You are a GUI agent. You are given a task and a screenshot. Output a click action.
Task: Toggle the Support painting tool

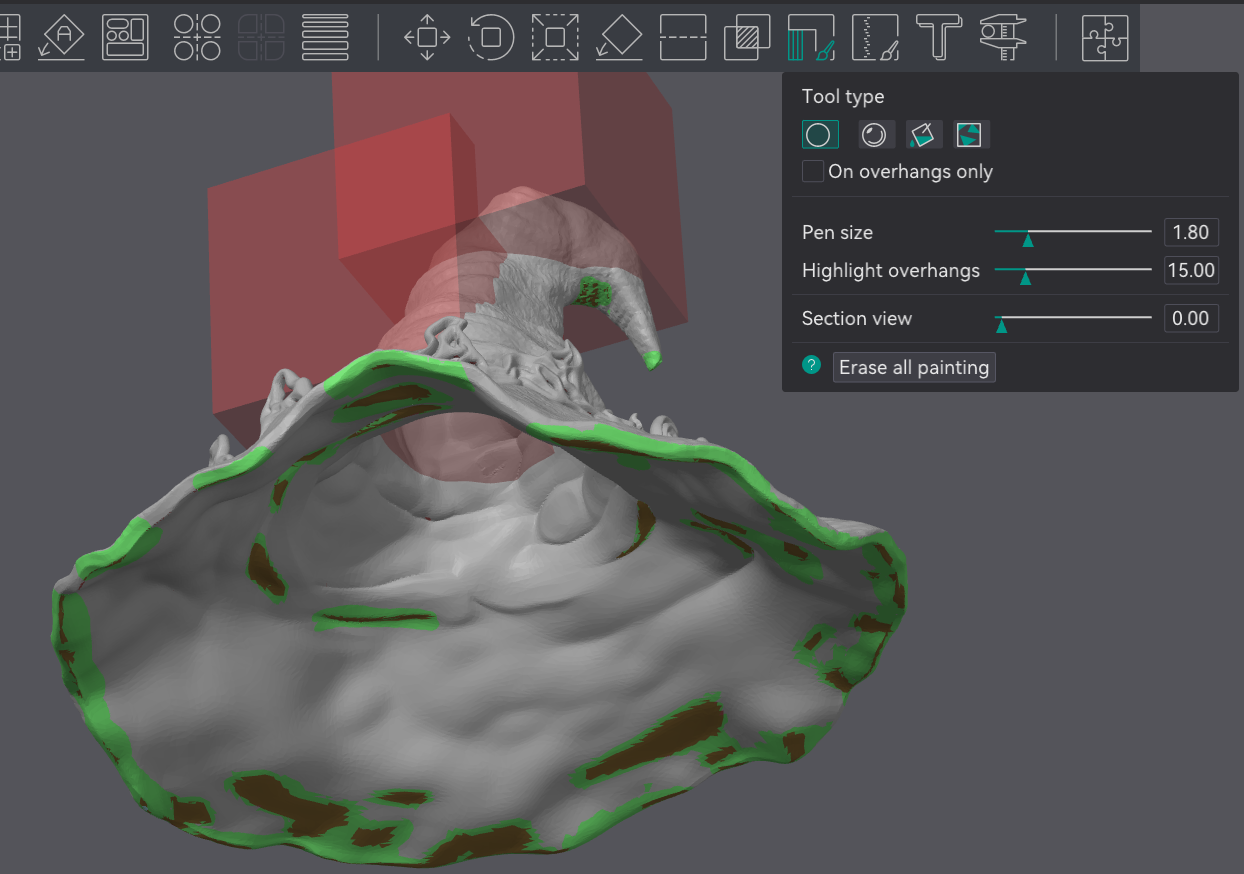click(811, 37)
